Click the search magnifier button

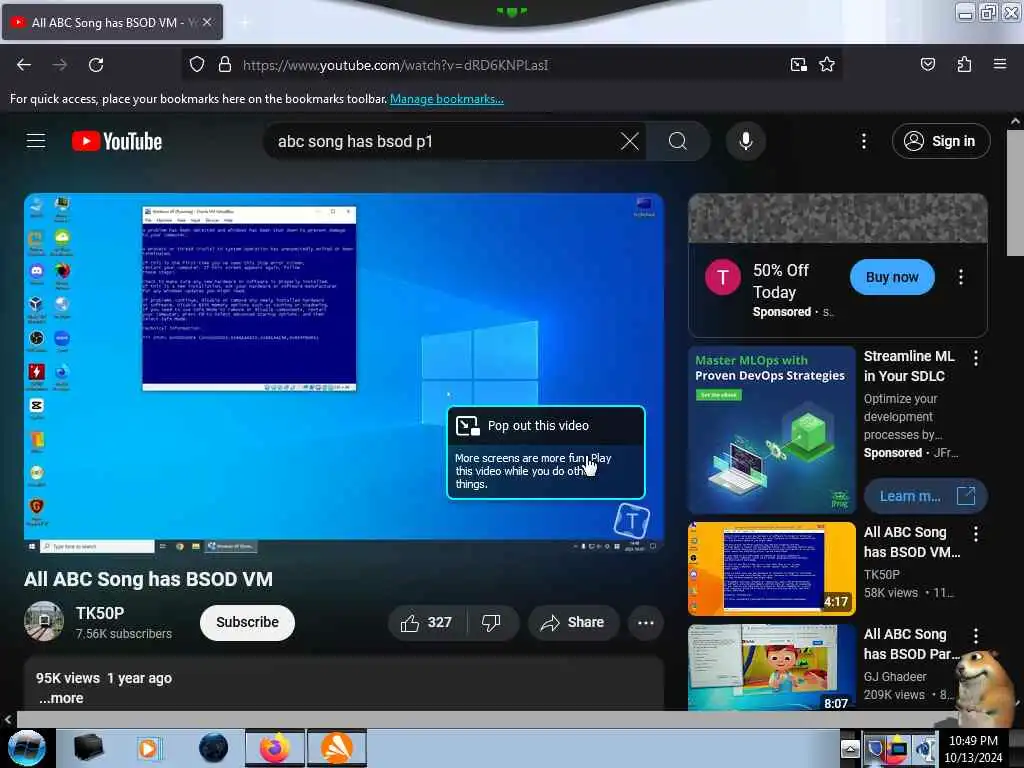tap(678, 141)
